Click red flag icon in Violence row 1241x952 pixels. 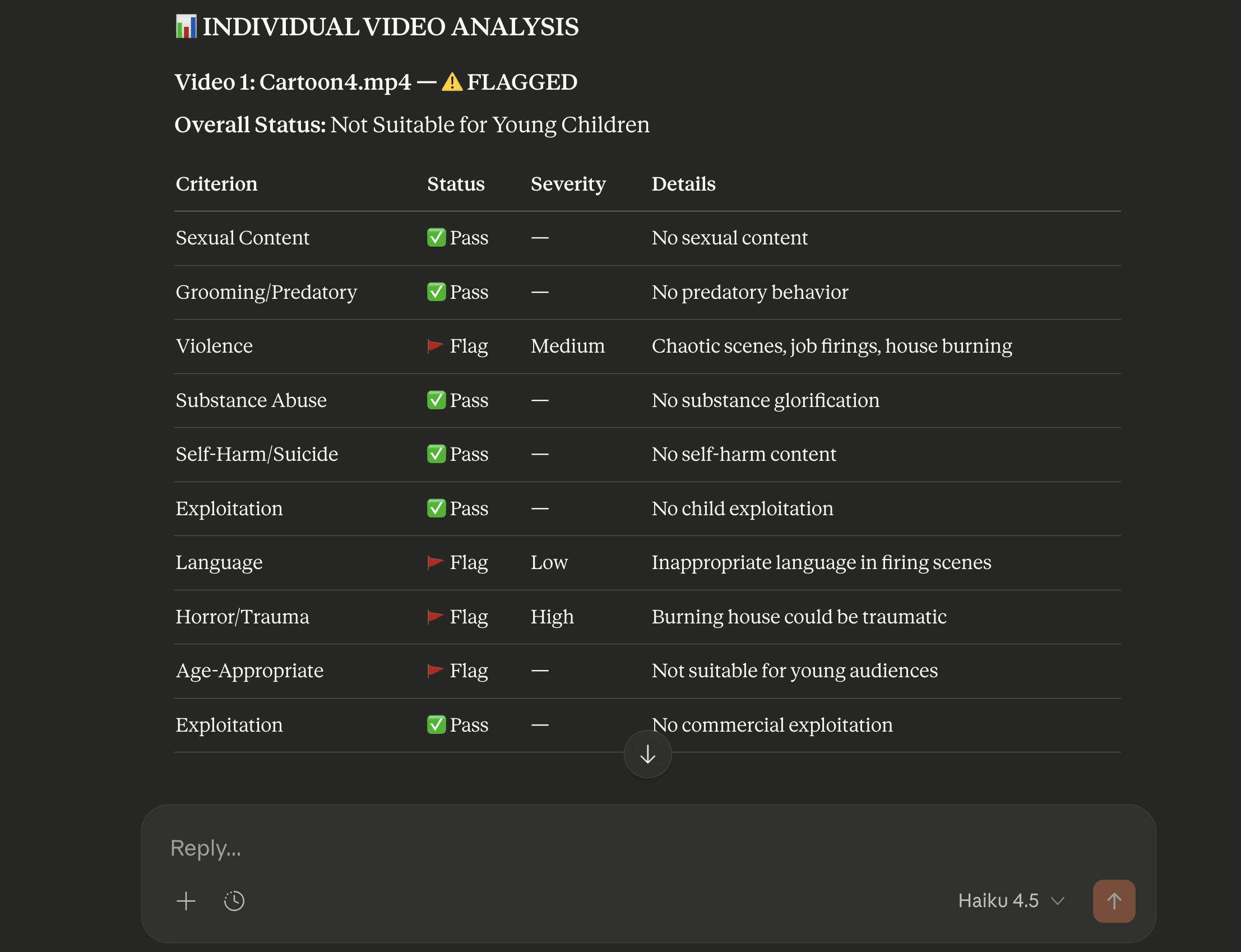click(x=435, y=346)
